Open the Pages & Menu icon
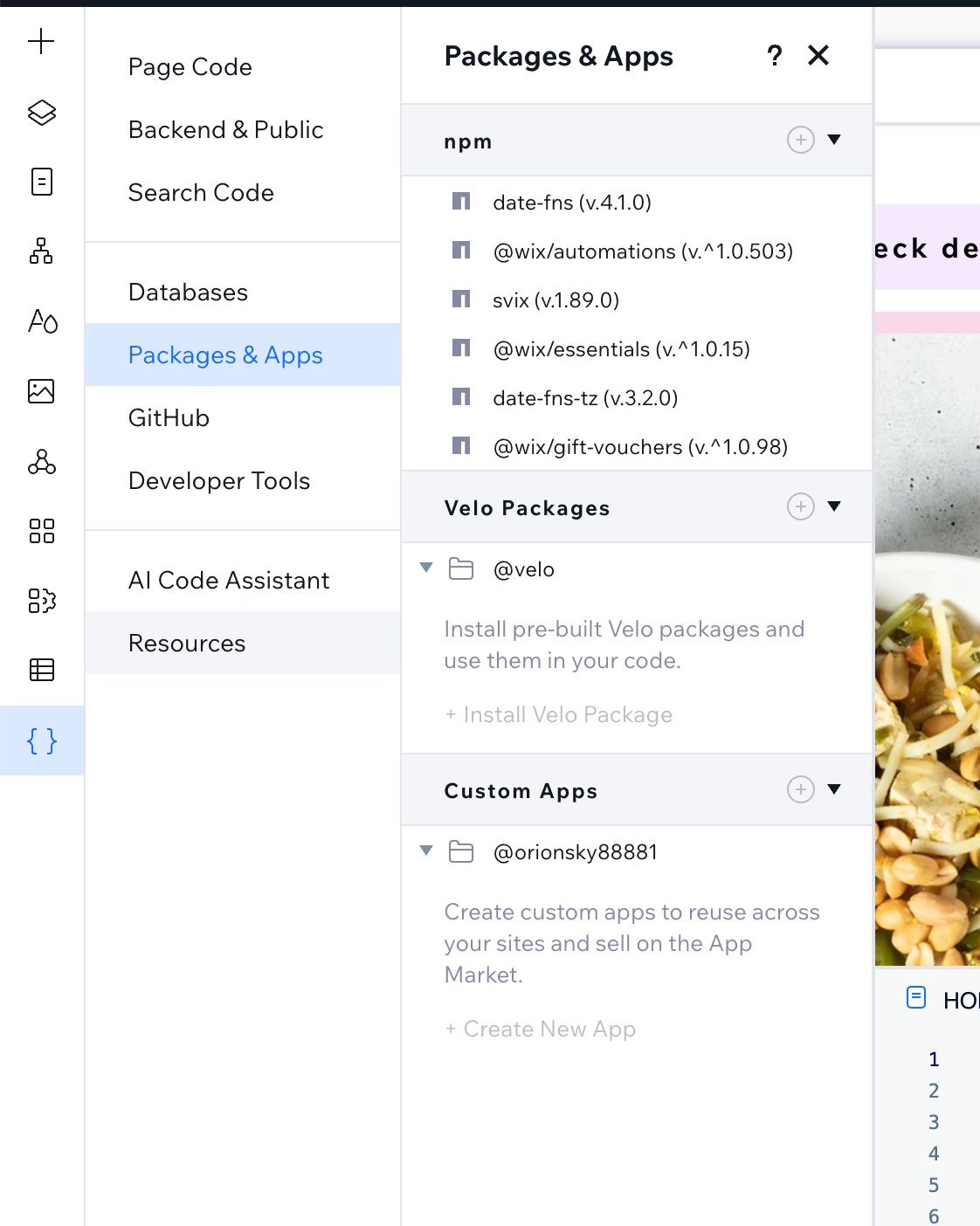980x1226 pixels. coord(41,182)
